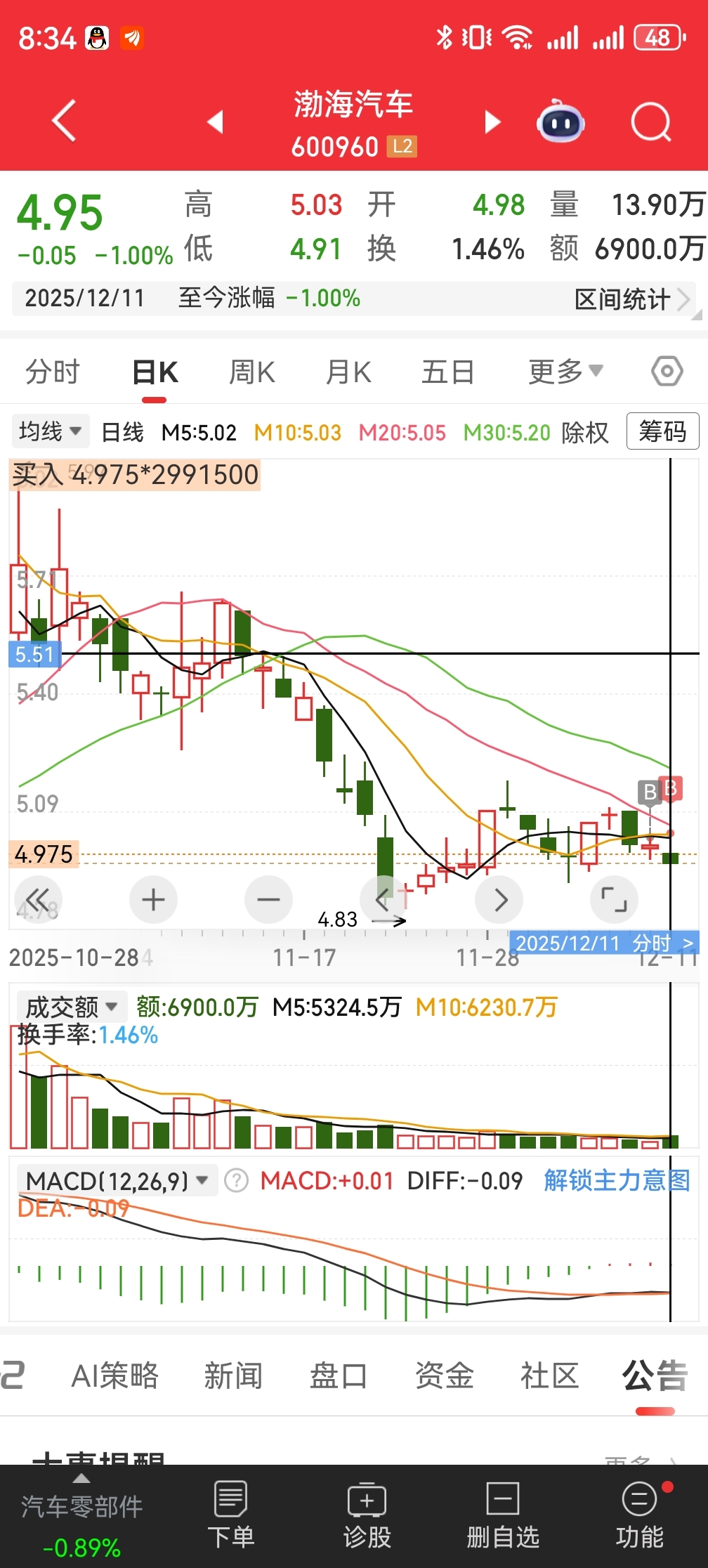Screen dimensions: 708x1568
Task: Open 区间统计 range statistics
Action: [632, 299]
